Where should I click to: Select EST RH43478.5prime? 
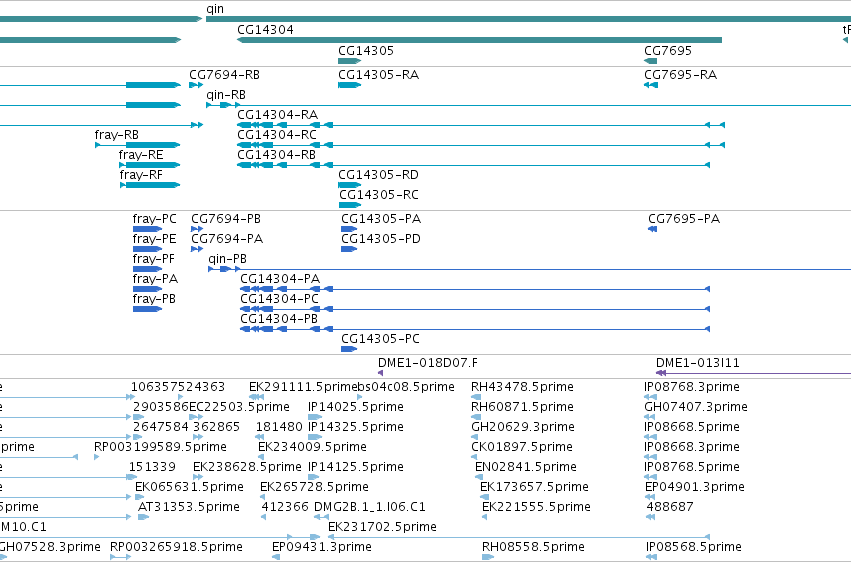tap(522, 387)
